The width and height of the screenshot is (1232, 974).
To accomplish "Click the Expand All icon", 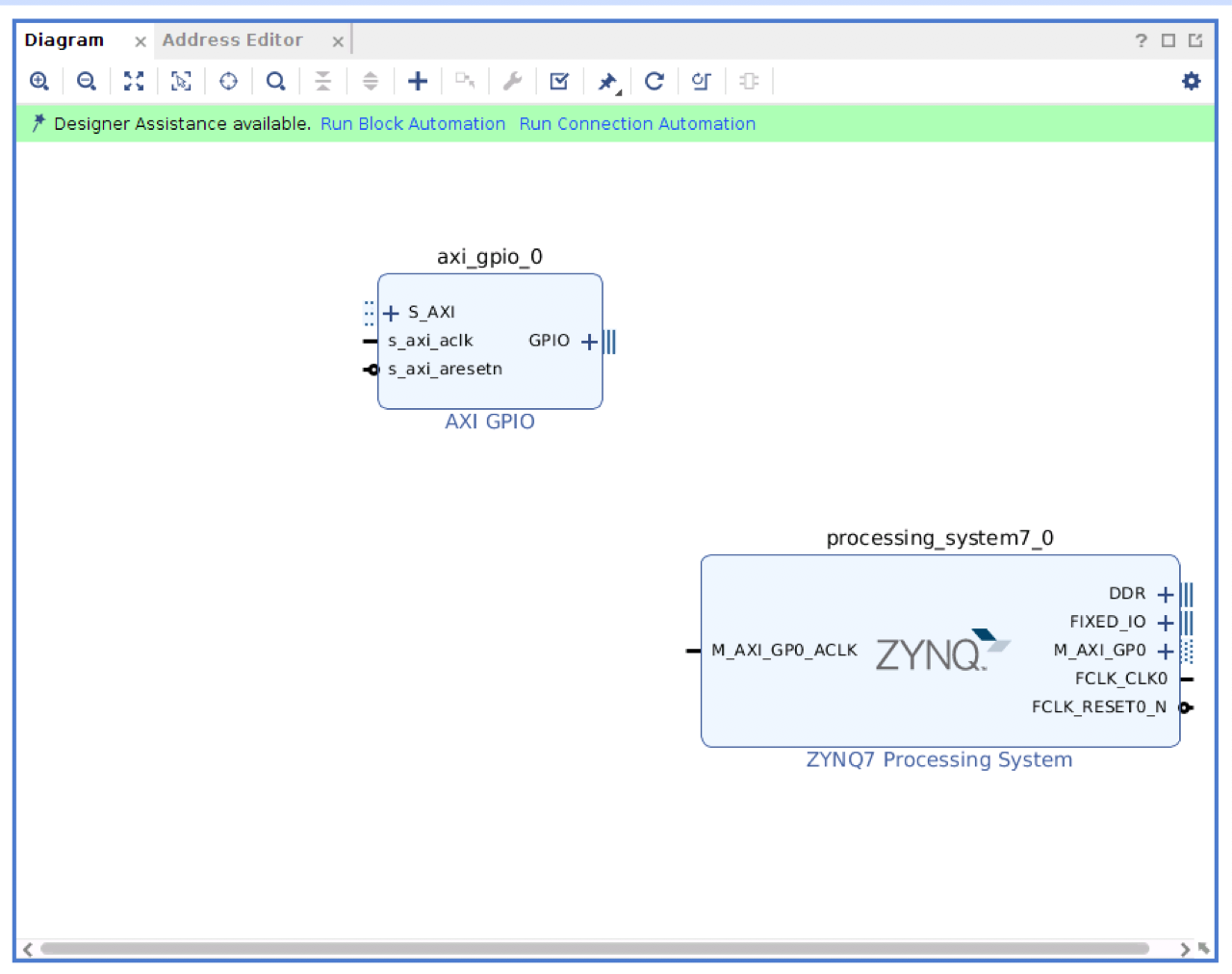I will 371,81.
